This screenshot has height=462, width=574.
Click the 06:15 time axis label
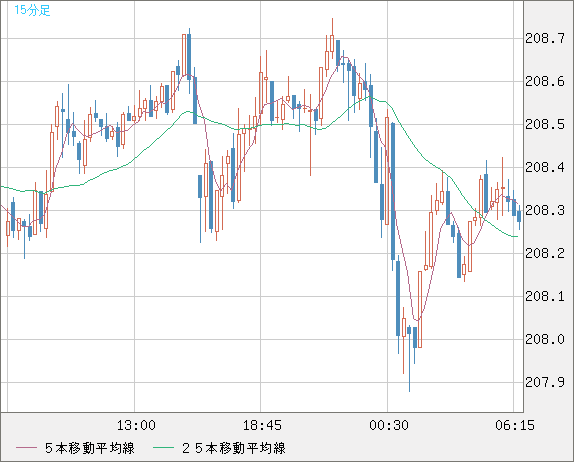pyautogui.click(x=515, y=425)
